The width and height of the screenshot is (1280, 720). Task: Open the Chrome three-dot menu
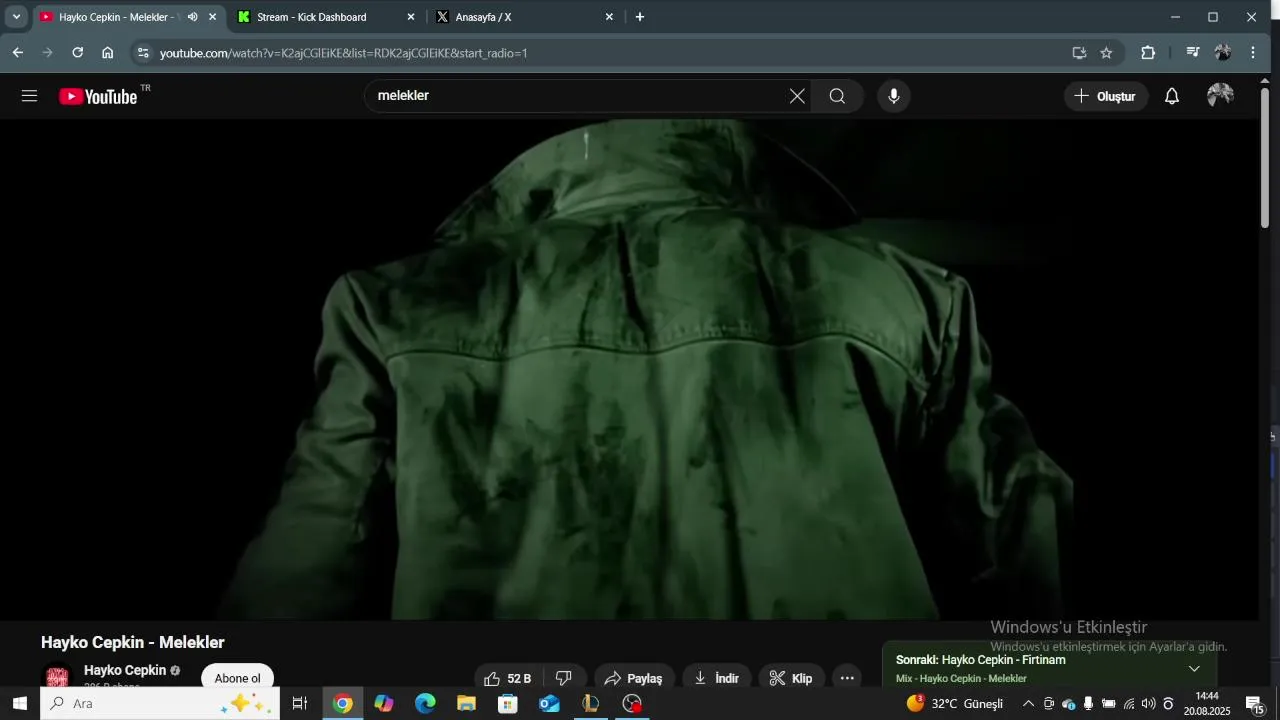pos(1253,53)
